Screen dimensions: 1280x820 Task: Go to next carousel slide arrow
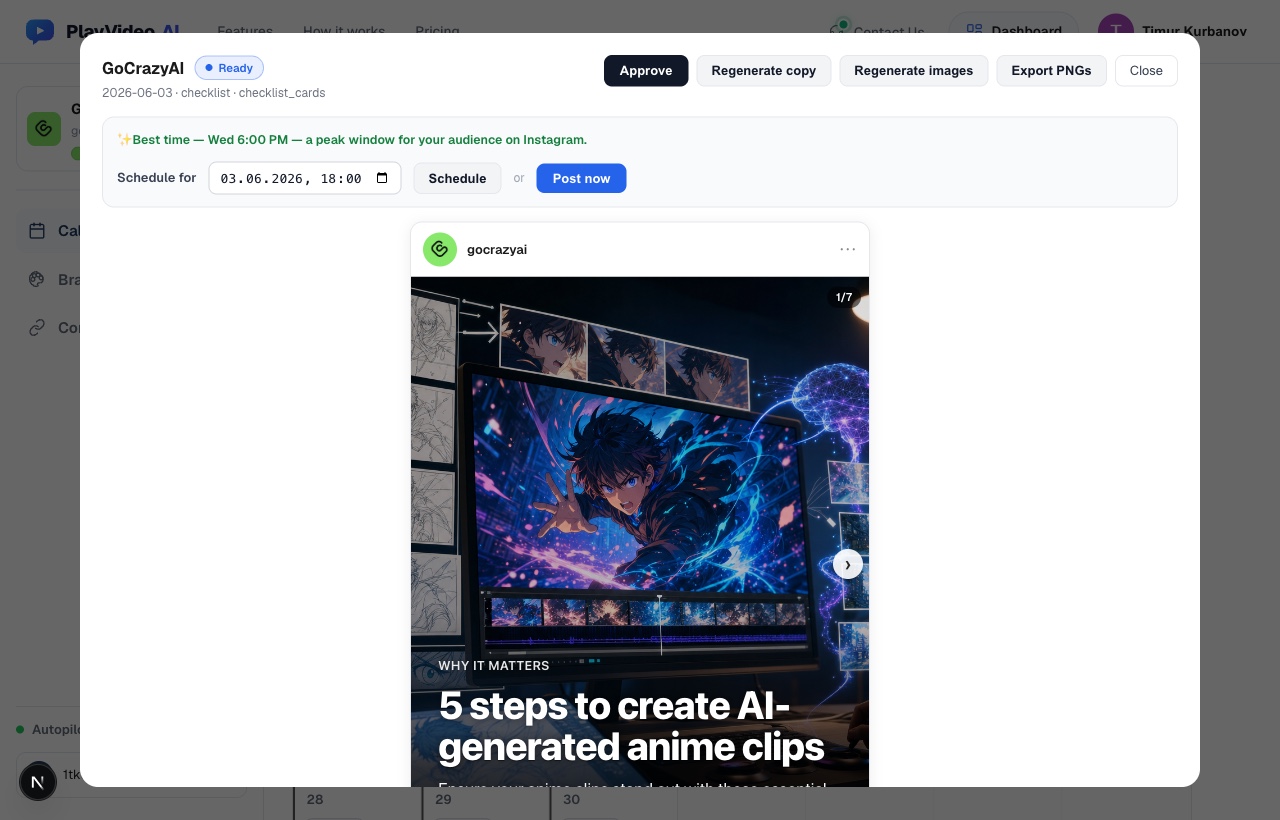point(848,564)
